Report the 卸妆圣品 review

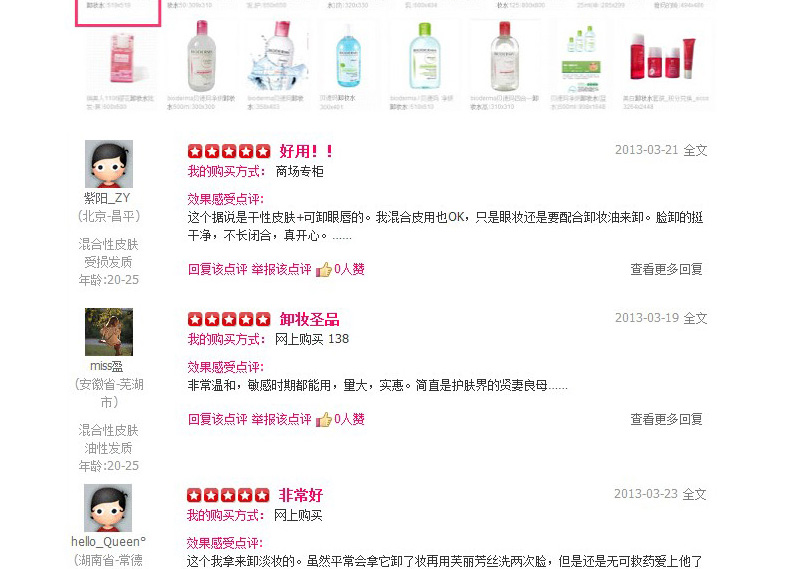pos(281,419)
